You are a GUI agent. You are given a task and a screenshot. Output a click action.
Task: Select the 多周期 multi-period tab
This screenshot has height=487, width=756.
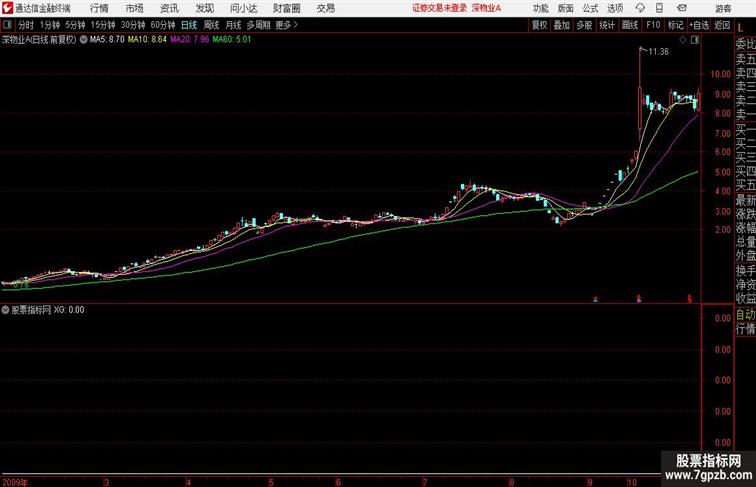[x=259, y=25]
